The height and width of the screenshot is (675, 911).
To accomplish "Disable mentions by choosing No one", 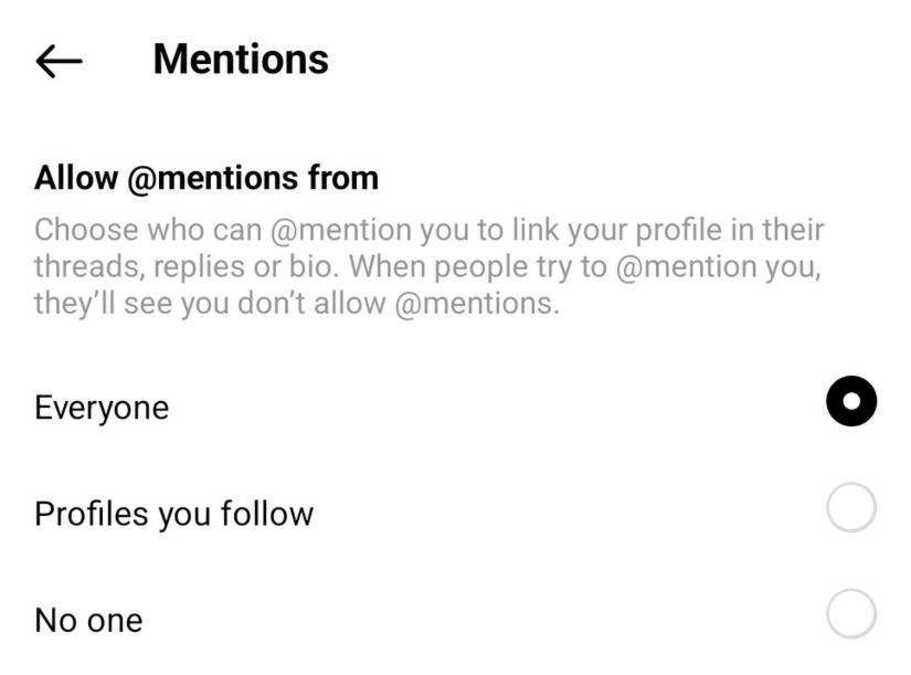I will click(851, 613).
